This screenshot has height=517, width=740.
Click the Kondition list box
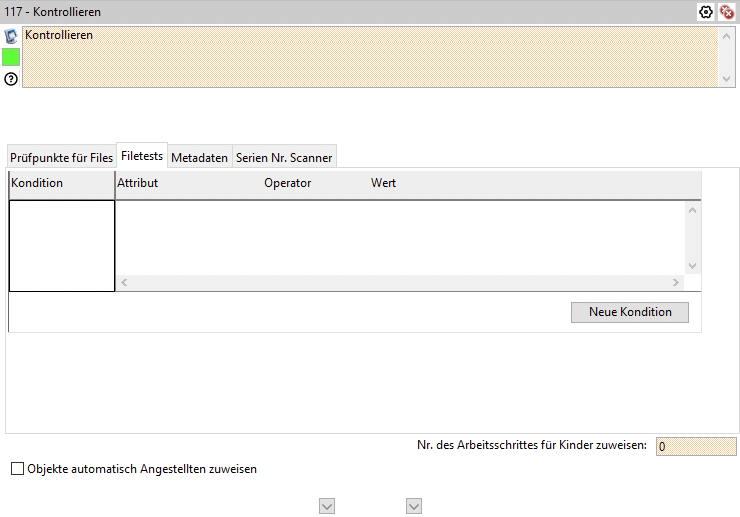(x=62, y=246)
